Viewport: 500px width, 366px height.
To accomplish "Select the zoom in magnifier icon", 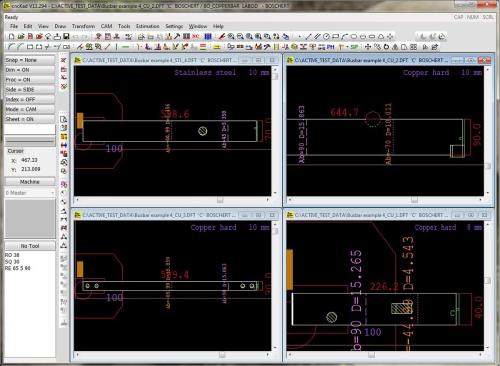I will click(231, 36).
